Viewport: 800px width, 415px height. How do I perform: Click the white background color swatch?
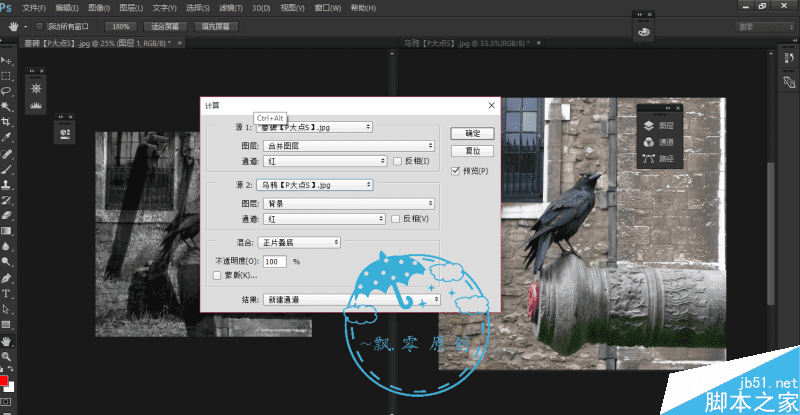pyautogui.click(x=11, y=387)
